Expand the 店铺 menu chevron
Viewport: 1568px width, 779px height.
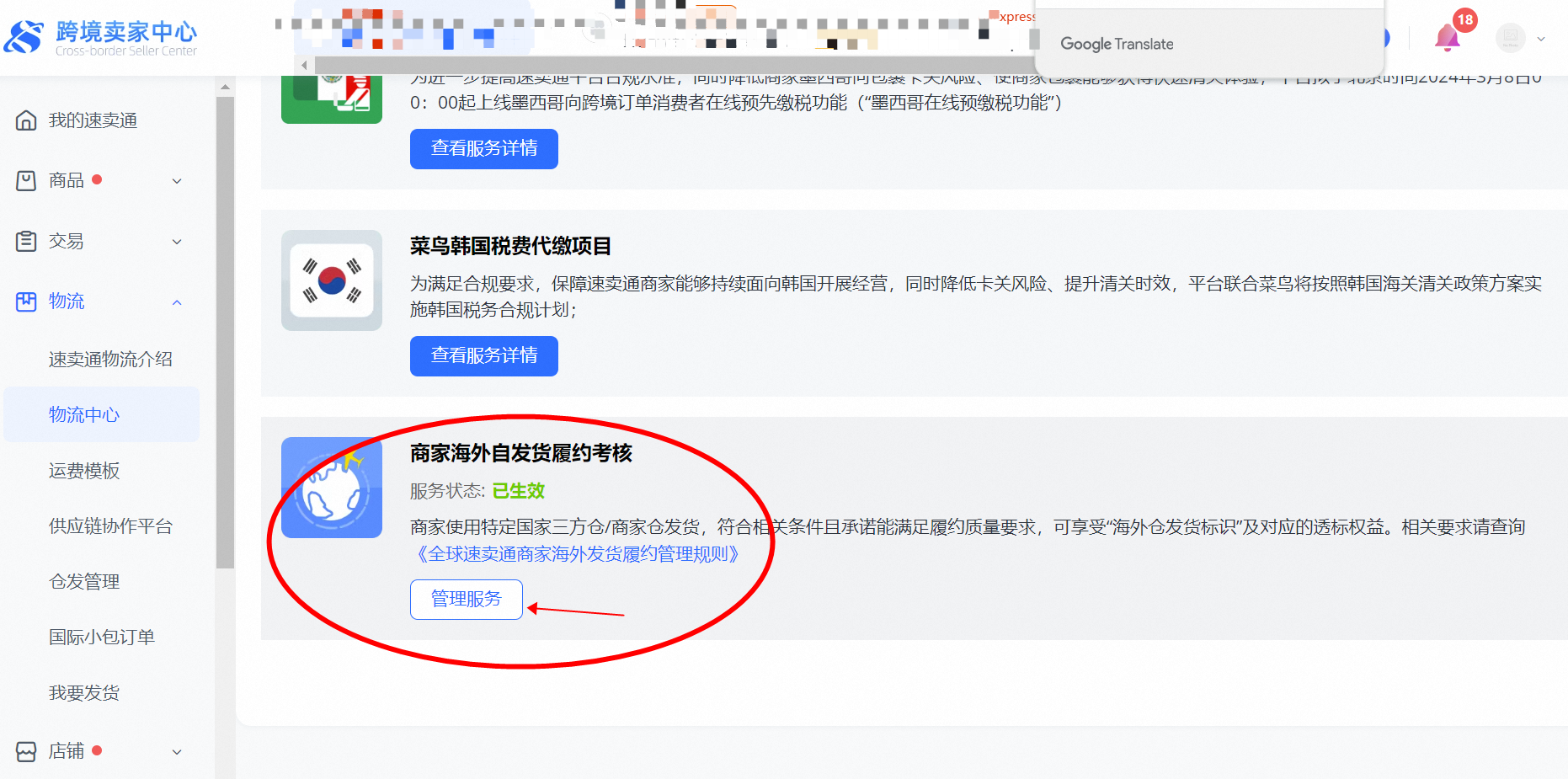tap(177, 752)
